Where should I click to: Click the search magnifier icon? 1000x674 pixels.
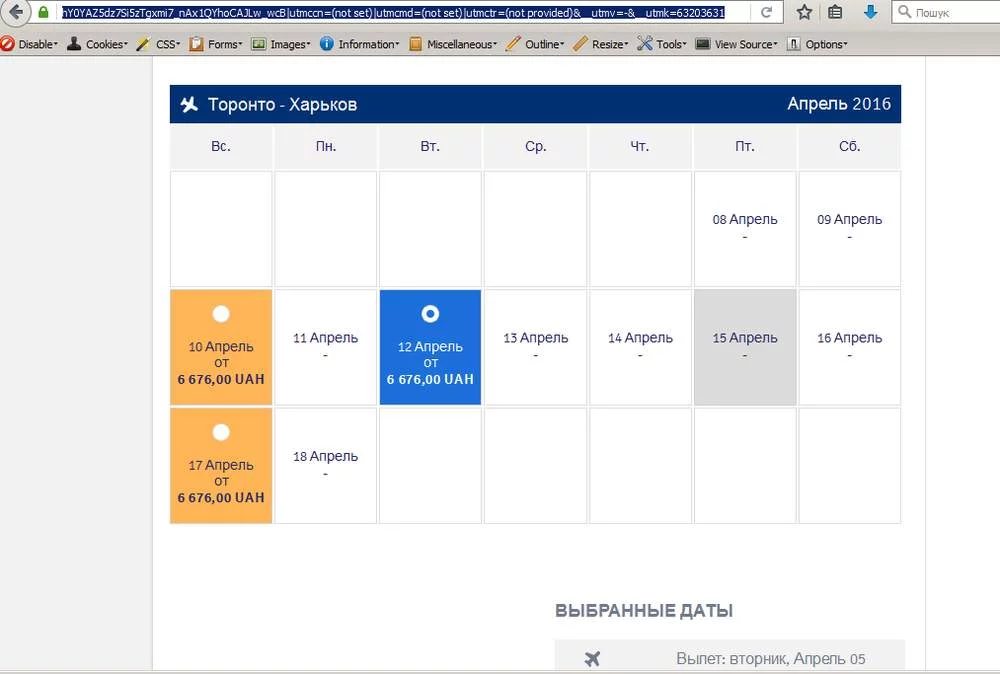point(904,11)
